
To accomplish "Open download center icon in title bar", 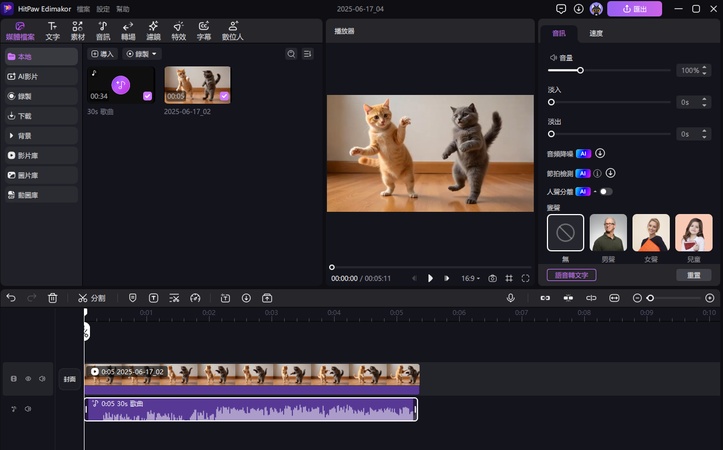I will pyautogui.click(x=579, y=9).
